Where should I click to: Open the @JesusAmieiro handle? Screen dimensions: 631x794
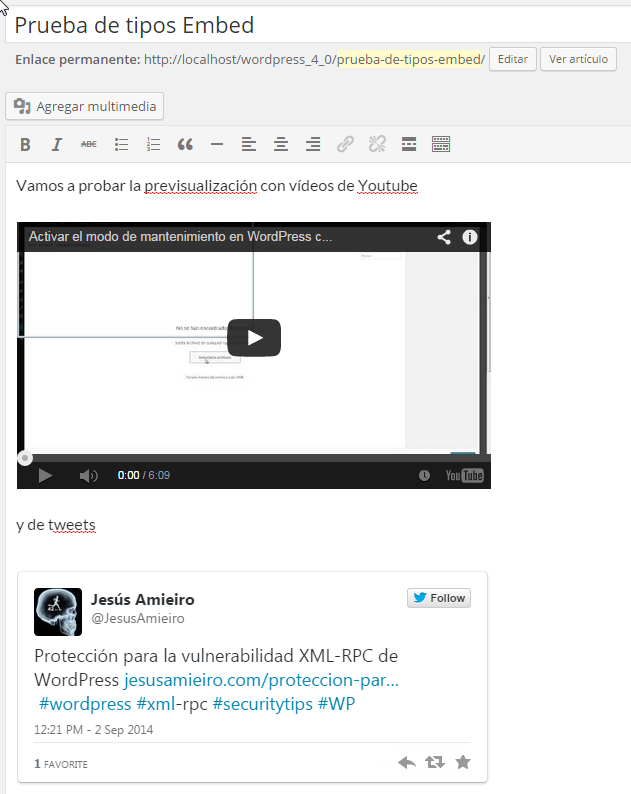click(138, 619)
